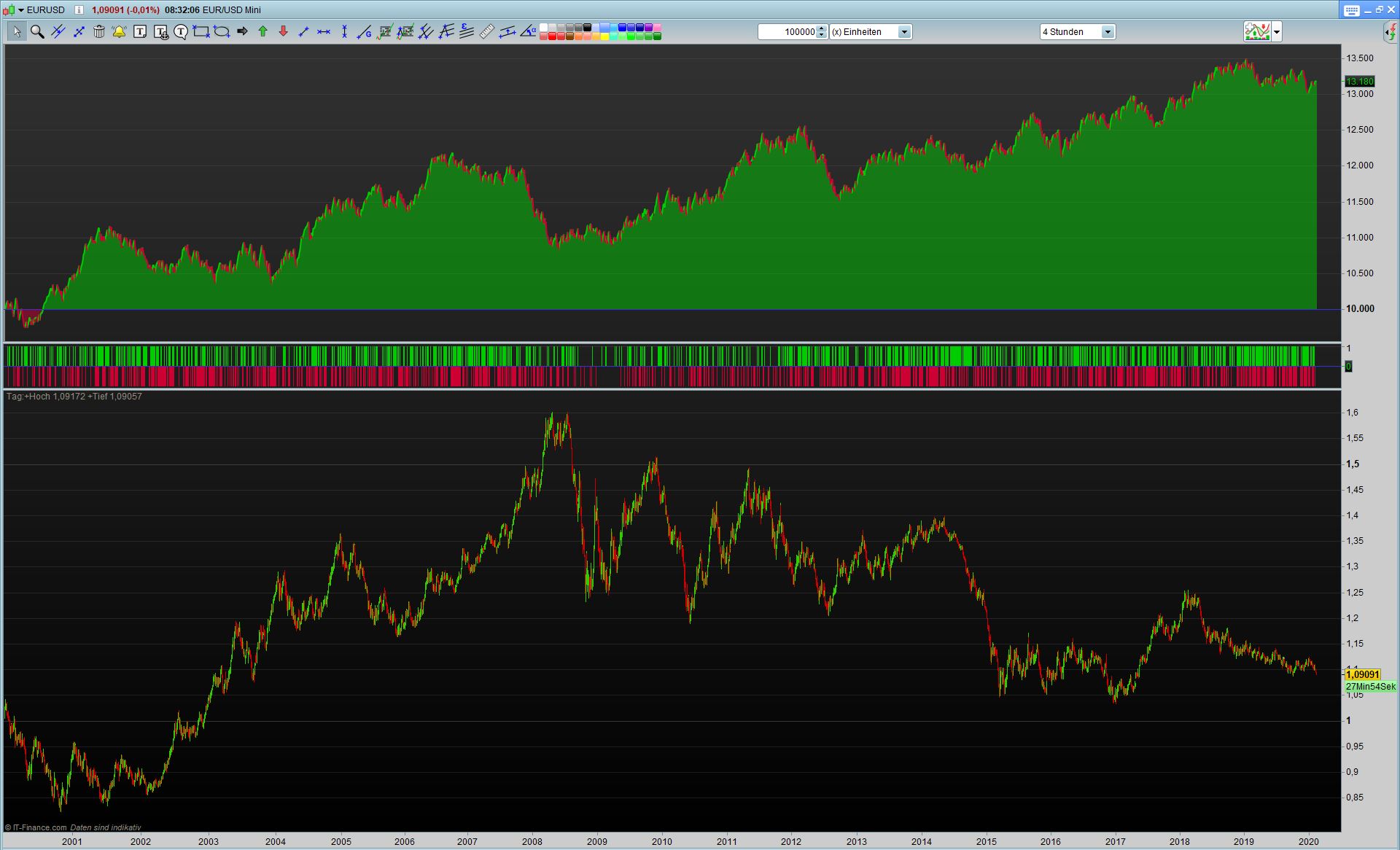Pick the ellipse drawing tool

222,31
